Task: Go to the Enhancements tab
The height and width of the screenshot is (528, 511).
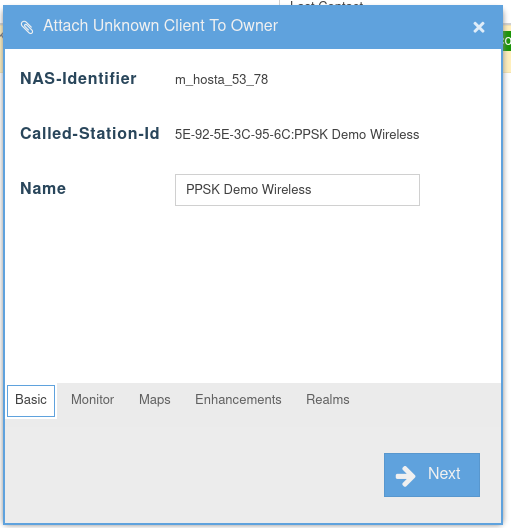Action: click(x=238, y=400)
